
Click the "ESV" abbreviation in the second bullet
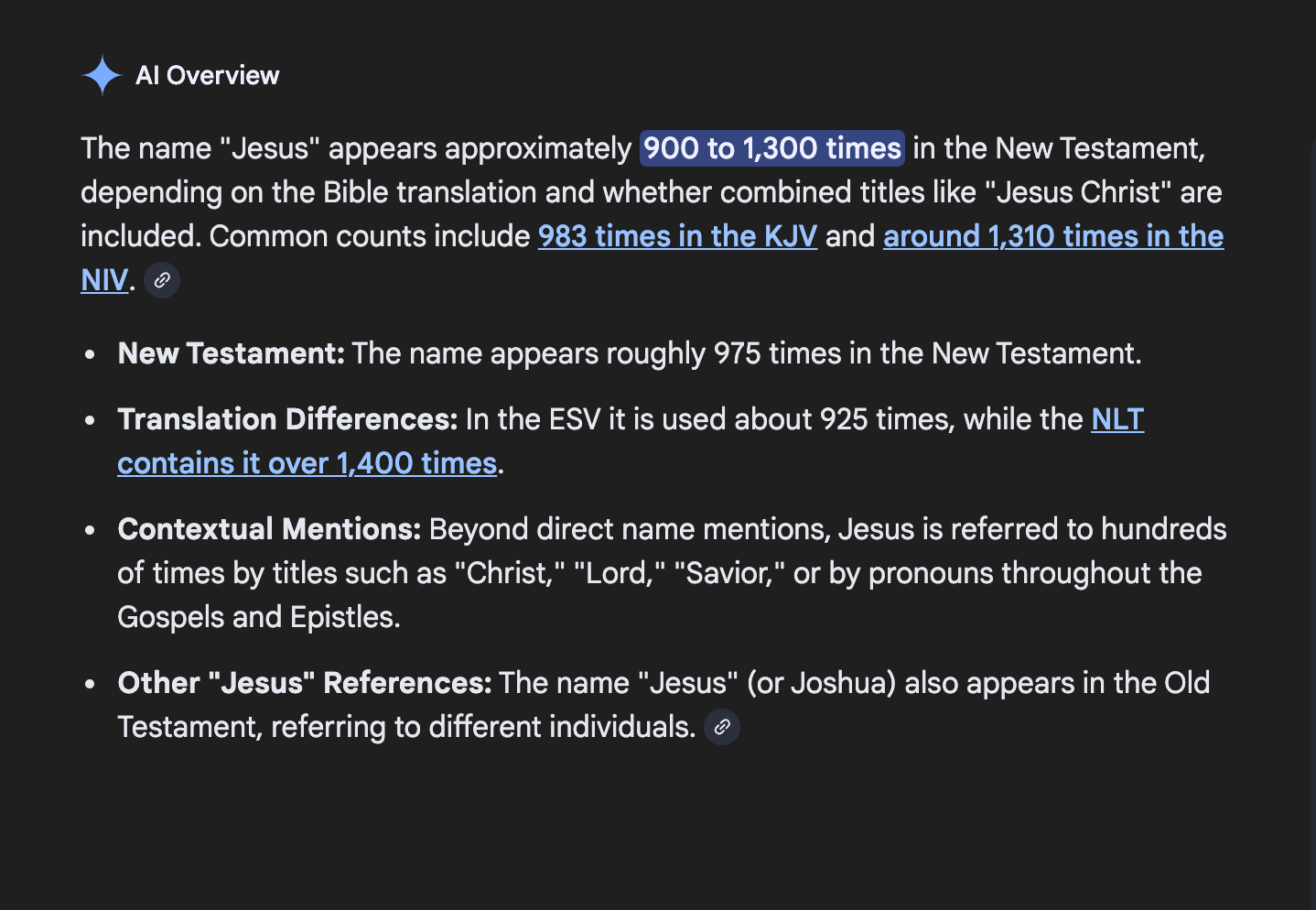pos(574,419)
